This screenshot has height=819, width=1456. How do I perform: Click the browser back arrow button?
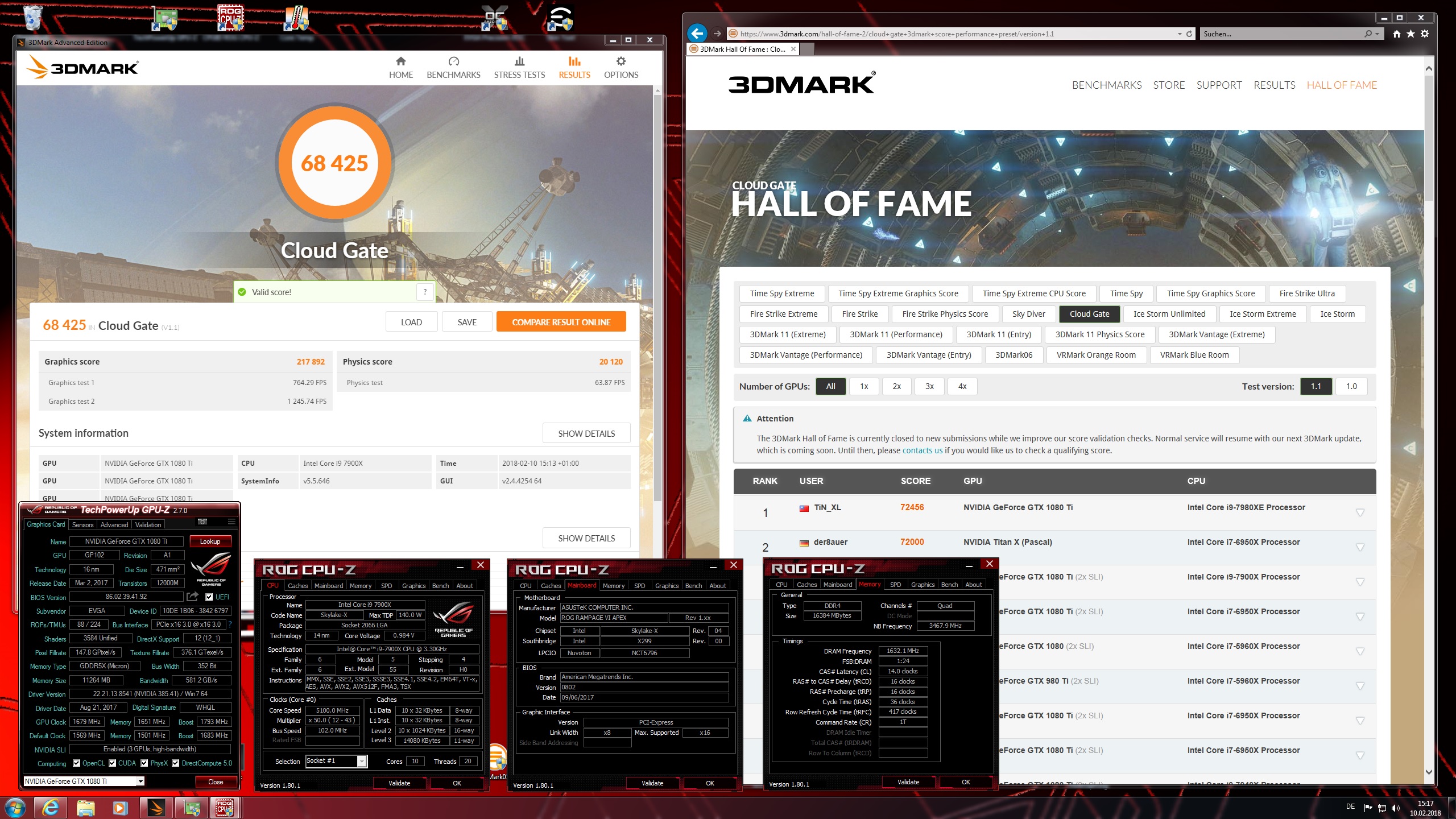pos(697,34)
